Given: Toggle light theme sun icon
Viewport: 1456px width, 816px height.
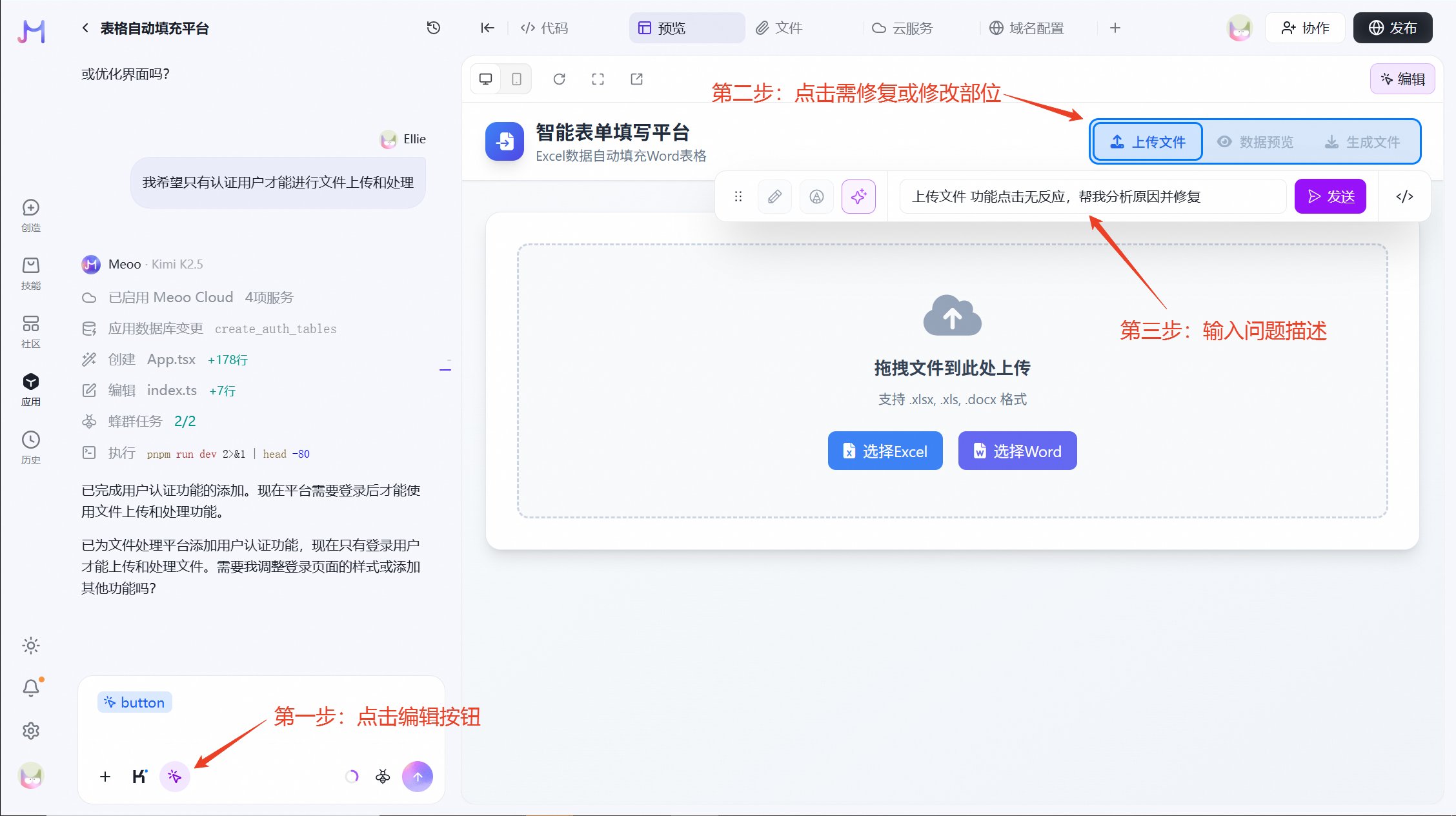Looking at the screenshot, I should click(31, 646).
